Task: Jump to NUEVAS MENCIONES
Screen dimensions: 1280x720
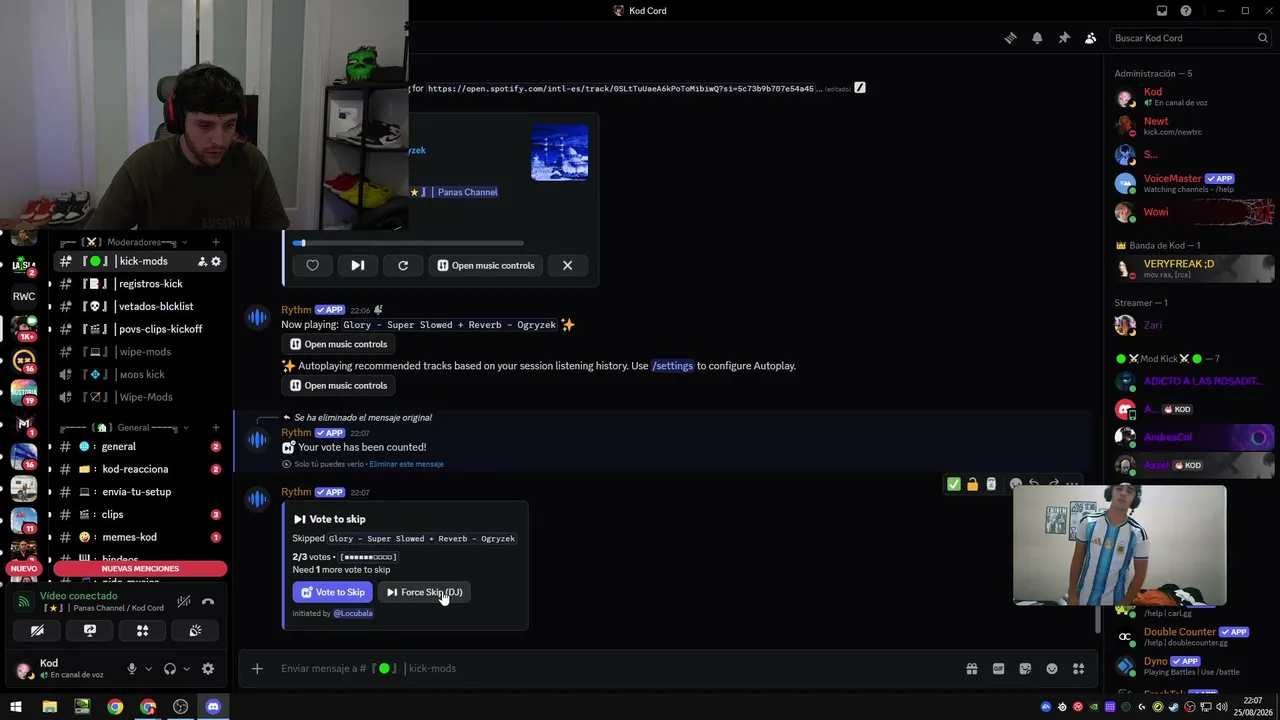Action: pyautogui.click(x=140, y=569)
